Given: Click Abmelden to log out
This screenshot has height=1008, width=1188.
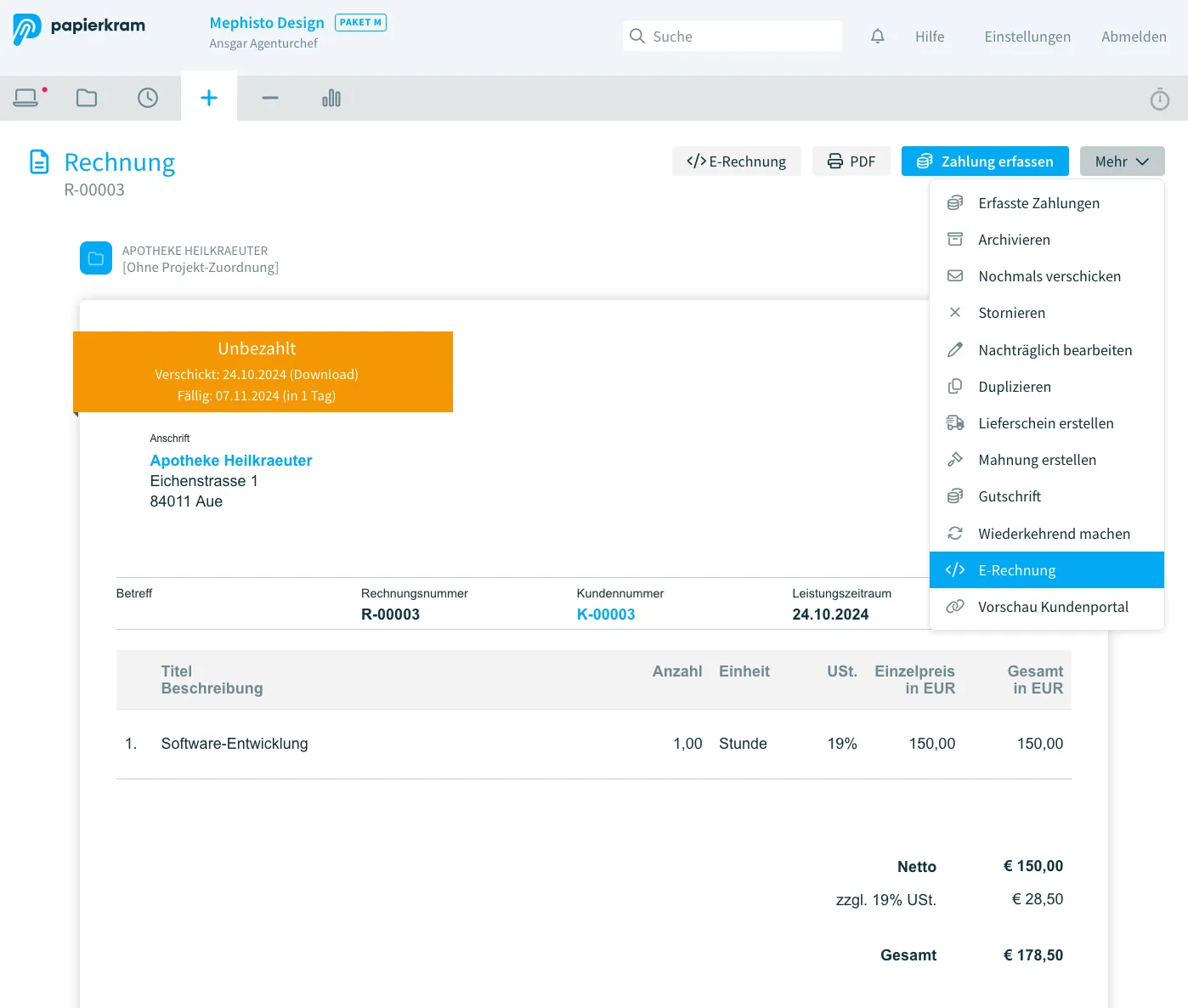Looking at the screenshot, I should [1134, 37].
